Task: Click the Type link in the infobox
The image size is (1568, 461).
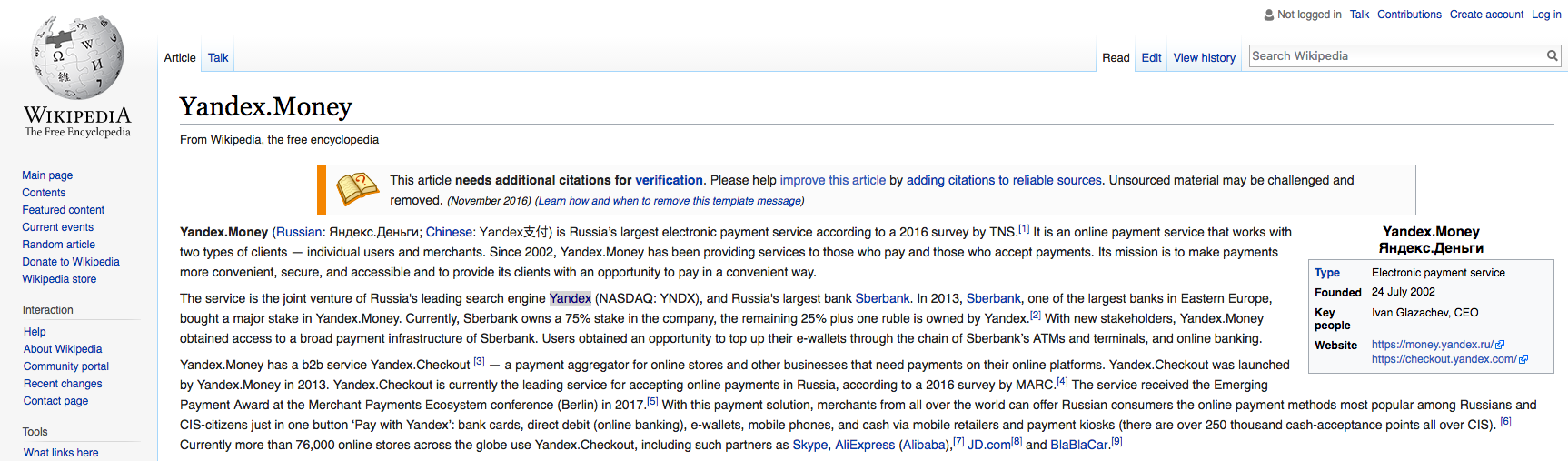Action: 1327,273
